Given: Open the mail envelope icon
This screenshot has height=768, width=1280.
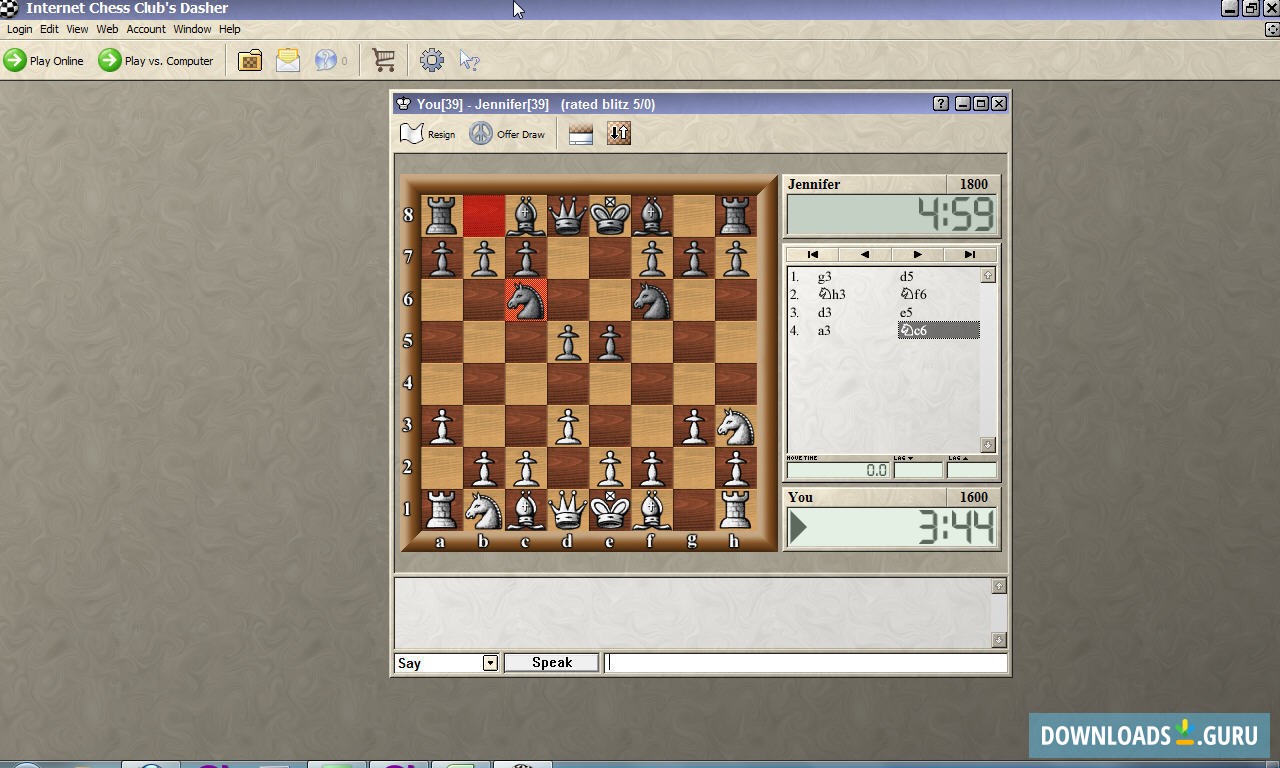Looking at the screenshot, I should click(288, 61).
